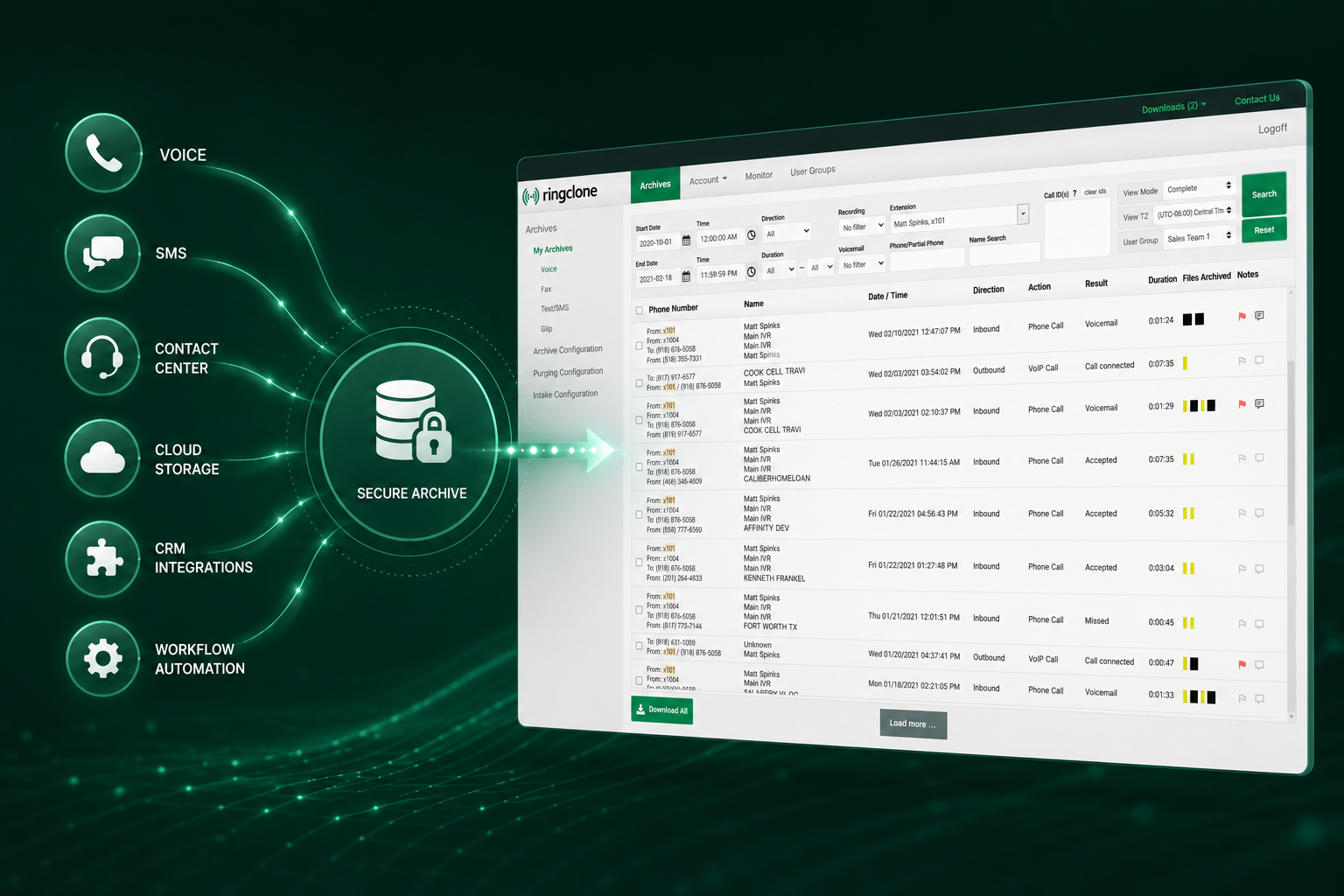This screenshot has height=896, width=1344.
Task: Click the Contact Center headset icon
Action: tap(102, 356)
